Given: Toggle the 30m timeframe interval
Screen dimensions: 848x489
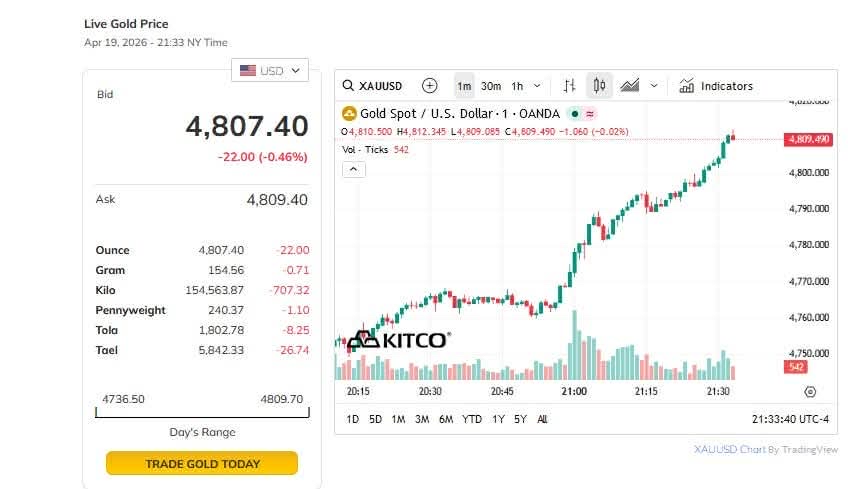Looking at the screenshot, I should (491, 86).
